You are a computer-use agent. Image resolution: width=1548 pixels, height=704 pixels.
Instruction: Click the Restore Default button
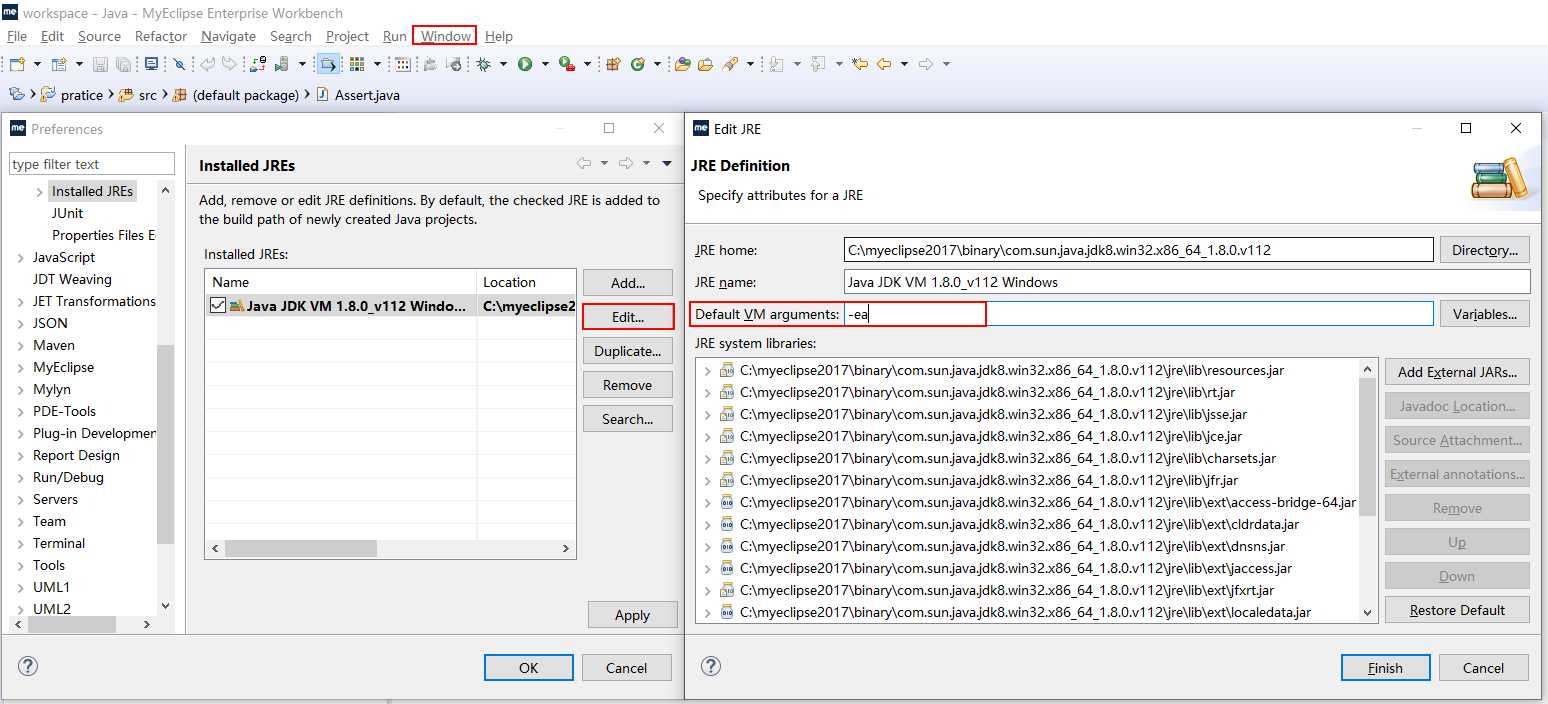tap(1457, 610)
